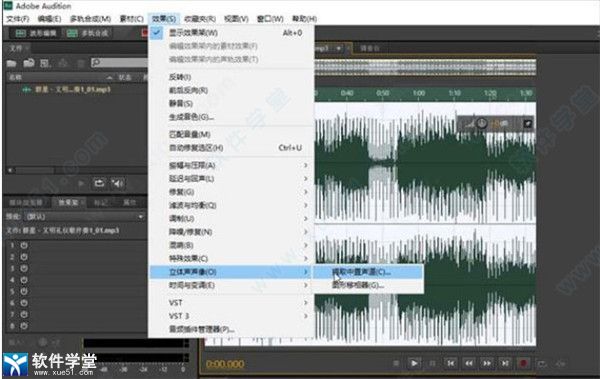Click the files panel horizontal scrollbar

tap(77, 170)
